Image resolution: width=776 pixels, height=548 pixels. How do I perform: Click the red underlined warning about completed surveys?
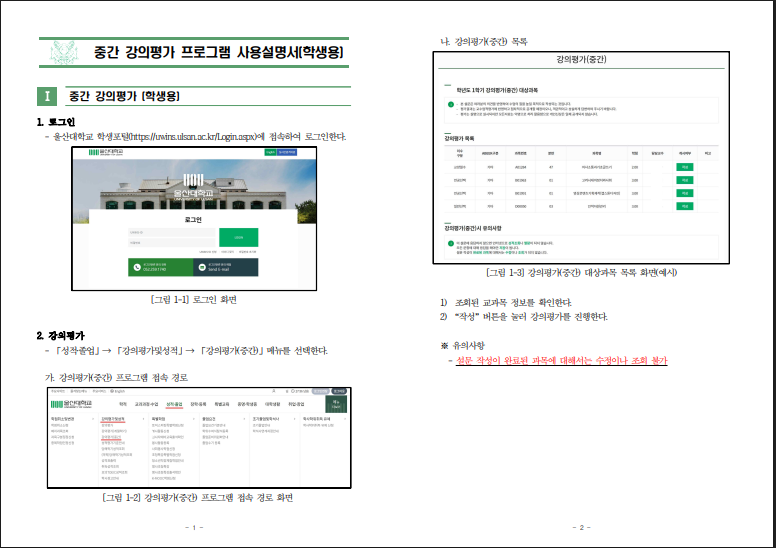click(x=561, y=360)
